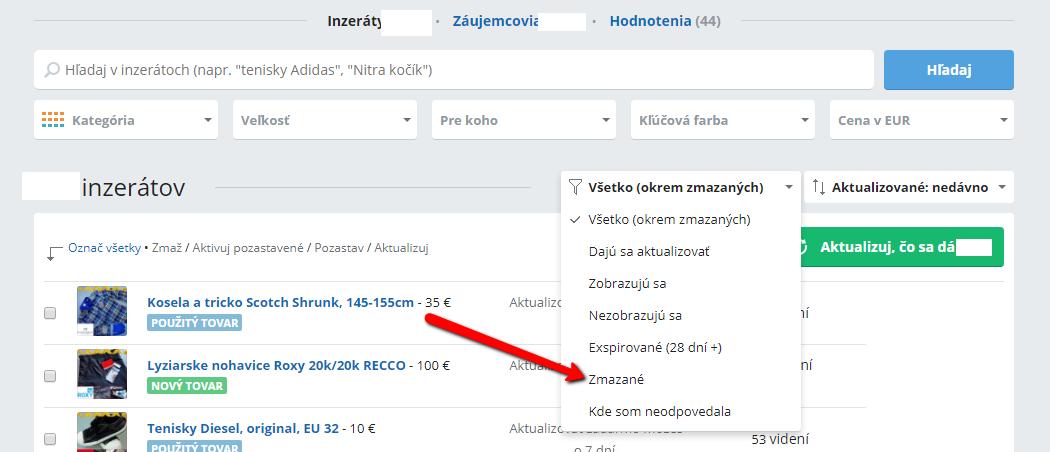1050x452 pixels.
Task: Choose Zmazané from the filter menu
Action: (x=617, y=380)
